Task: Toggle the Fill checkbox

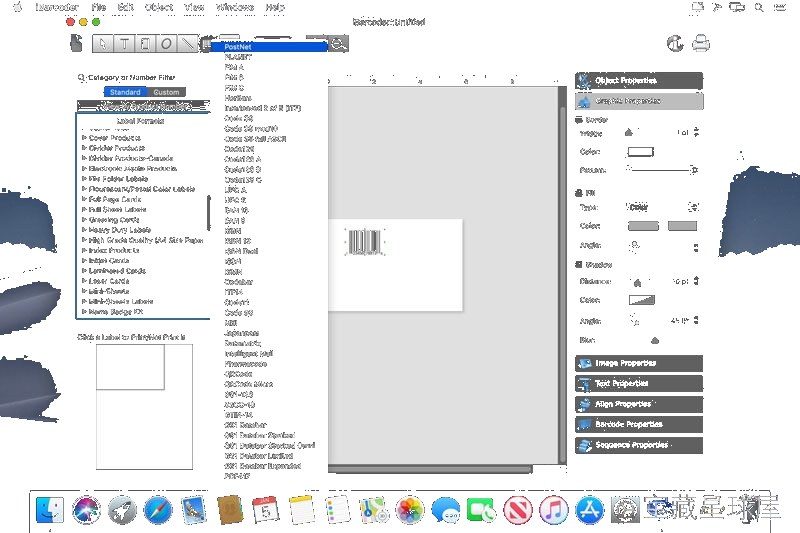Action: tap(579, 193)
